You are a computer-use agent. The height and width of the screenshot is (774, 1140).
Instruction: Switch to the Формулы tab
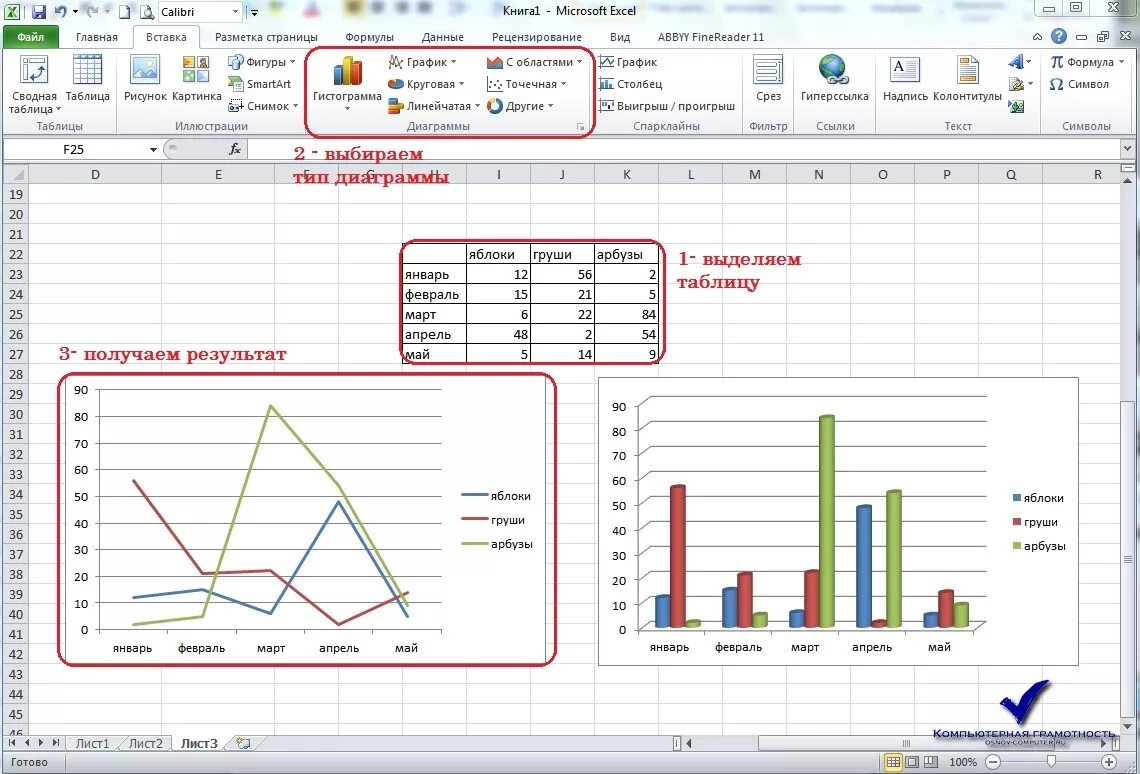pyautogui.click(x=369, y=37)
